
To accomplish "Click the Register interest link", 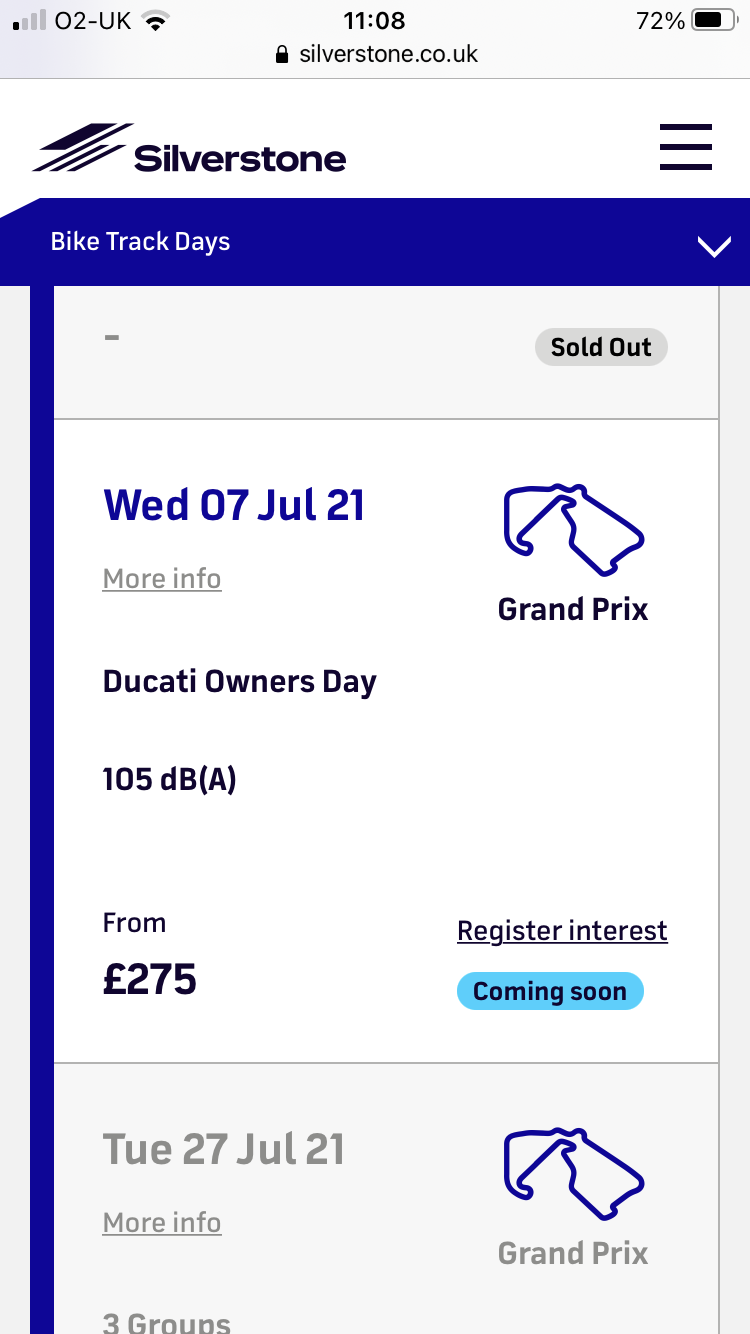I will click(562, 931).
